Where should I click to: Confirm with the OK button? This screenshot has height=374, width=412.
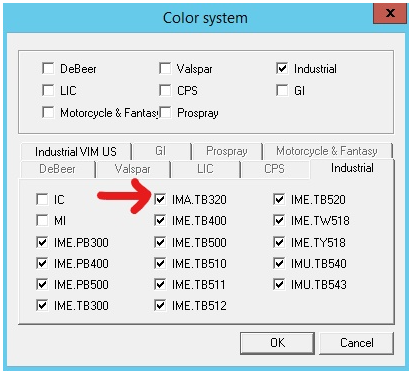pyautogui.click(x=277, y=343)
